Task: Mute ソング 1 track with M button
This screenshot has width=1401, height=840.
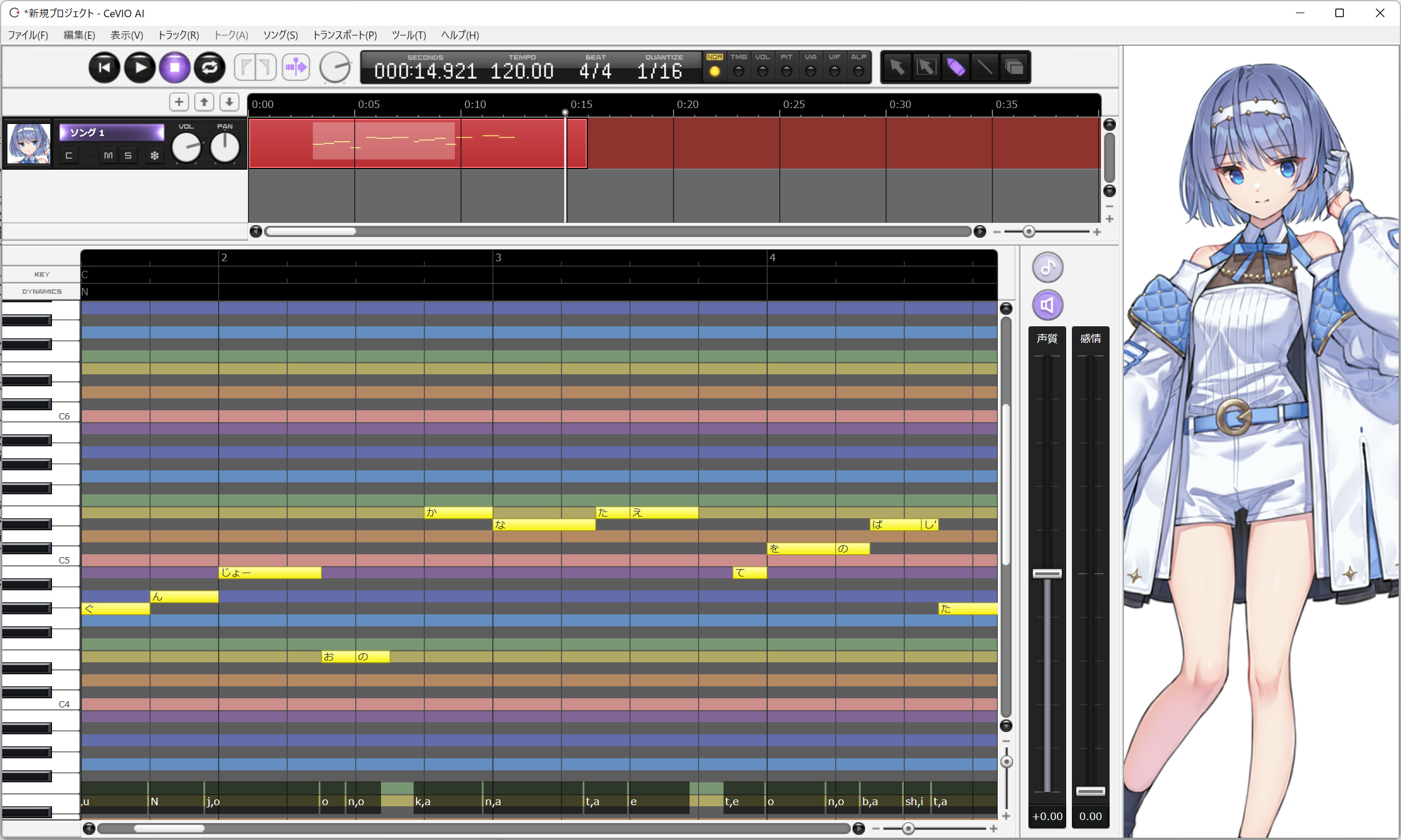Action: 108,155
